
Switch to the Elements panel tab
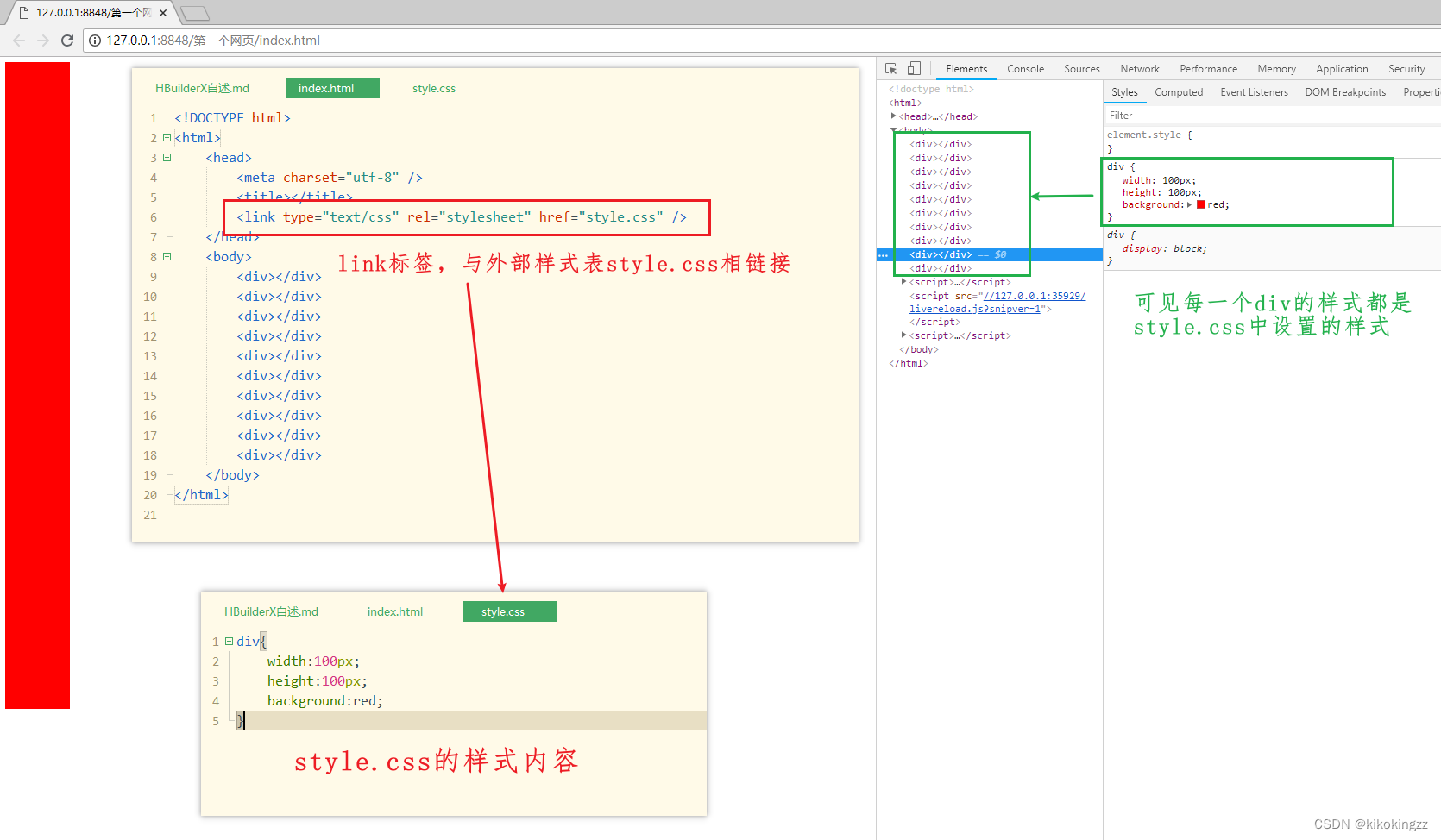pos(966,69)
